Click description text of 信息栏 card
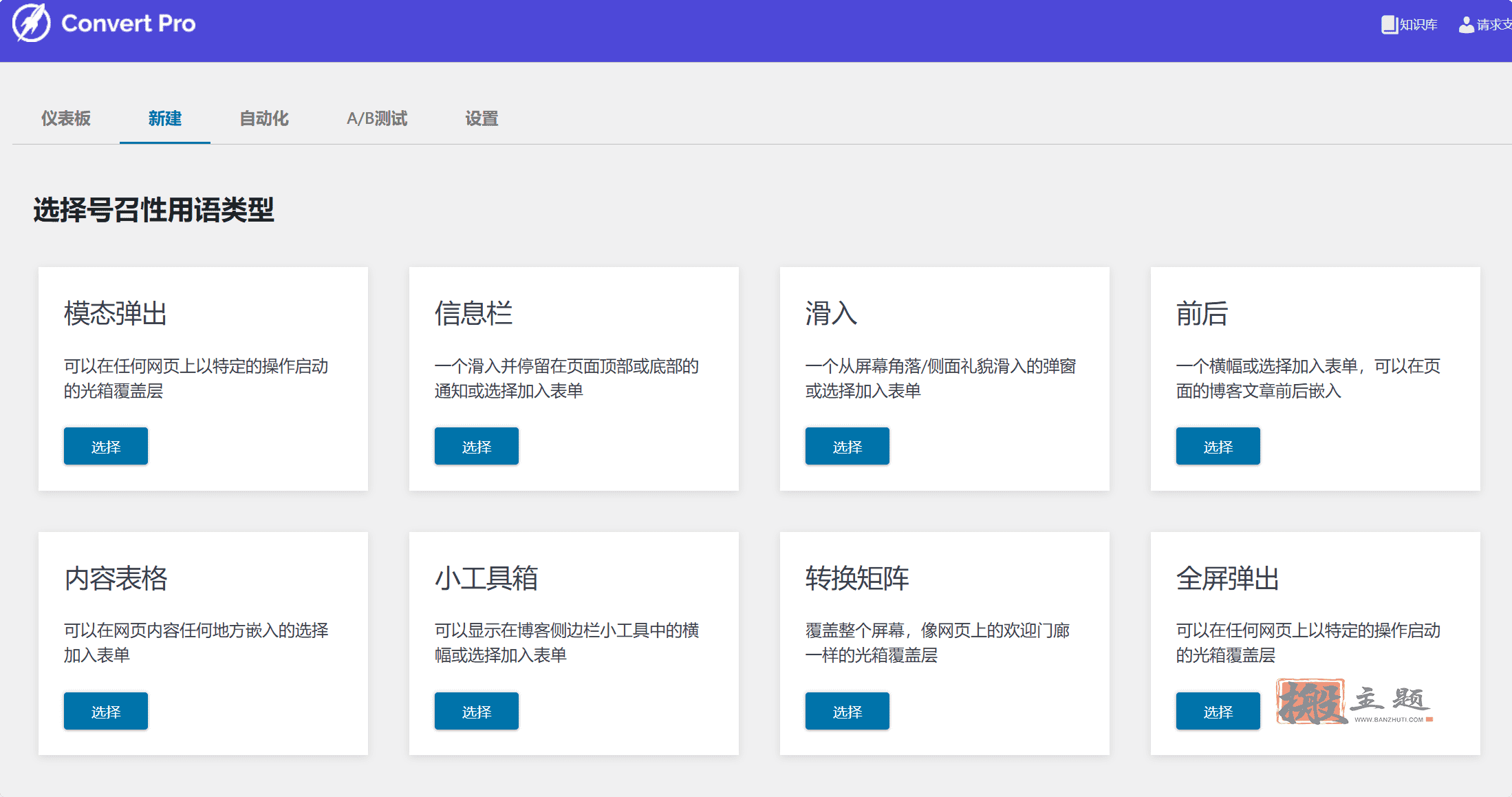The height and width of the screenshot is (797, 1512). coord(567,379)
